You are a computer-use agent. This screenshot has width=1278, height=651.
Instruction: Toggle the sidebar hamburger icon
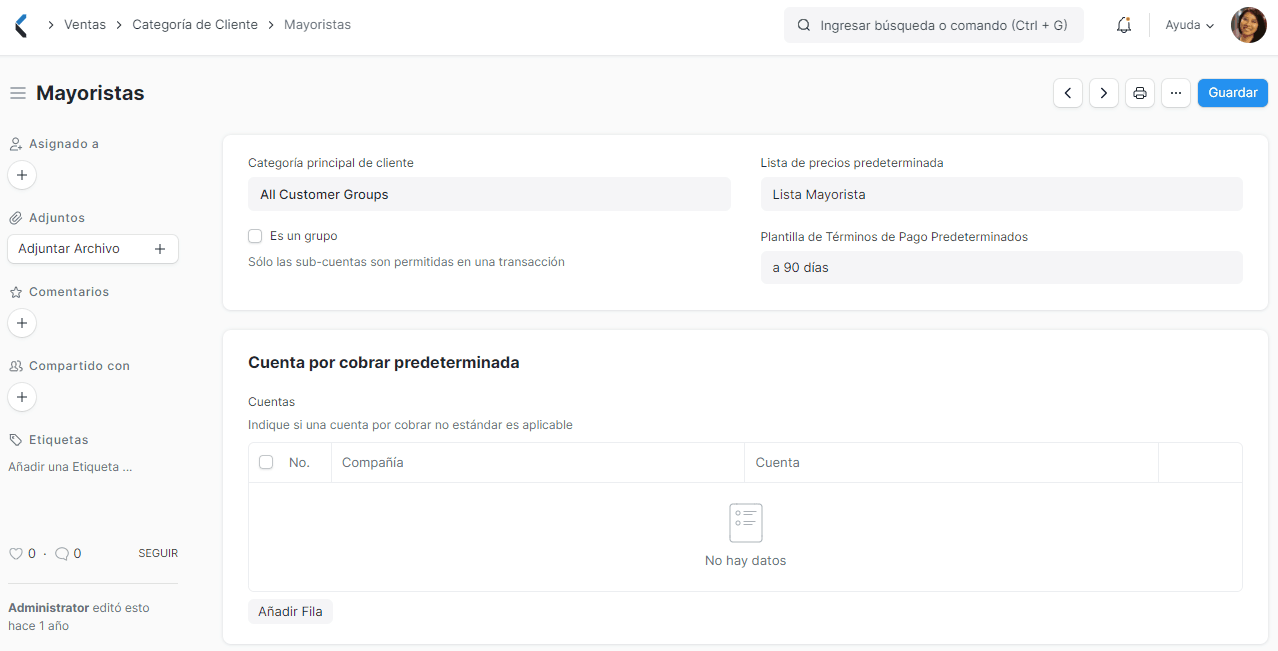[18, 93]
